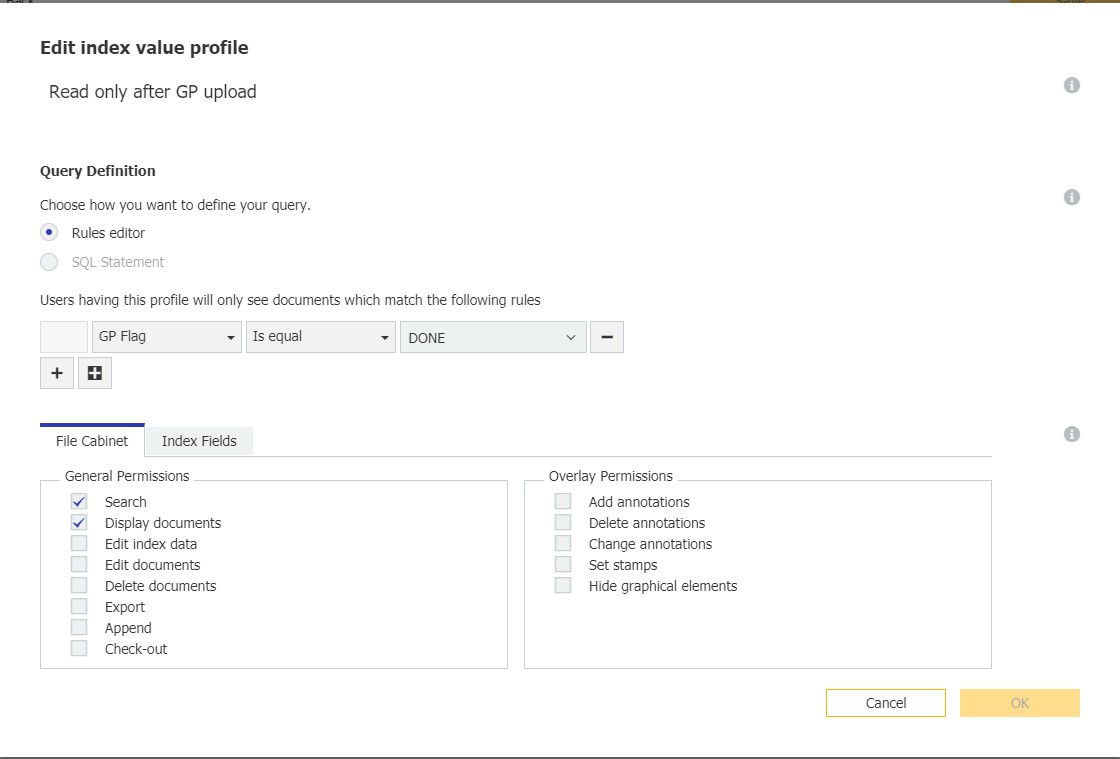Tick the Delete documents checkbox
Image resolution: width=1120 pixels, height=759 pixels.
(x=79, y=585)
